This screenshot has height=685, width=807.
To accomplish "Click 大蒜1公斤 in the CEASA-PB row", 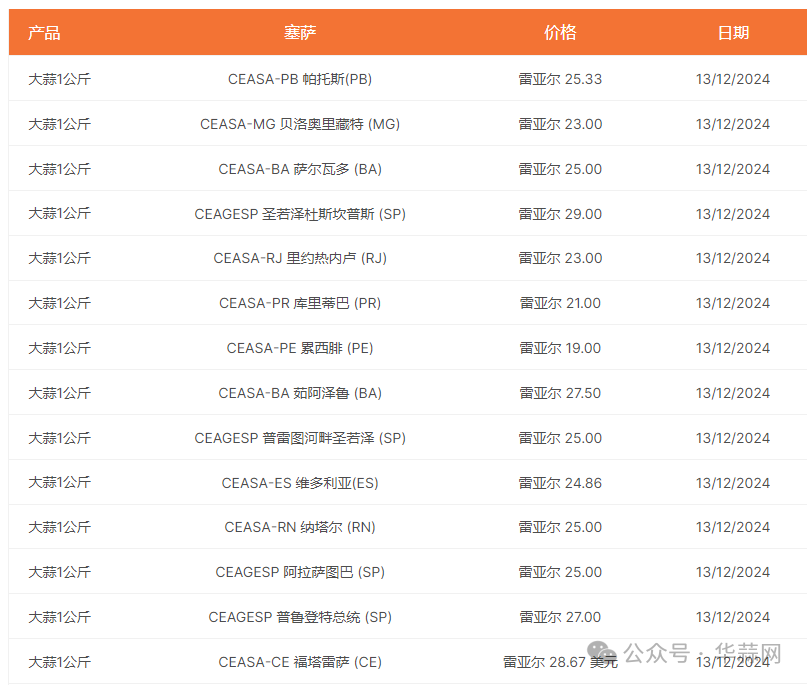I will 60,79.
